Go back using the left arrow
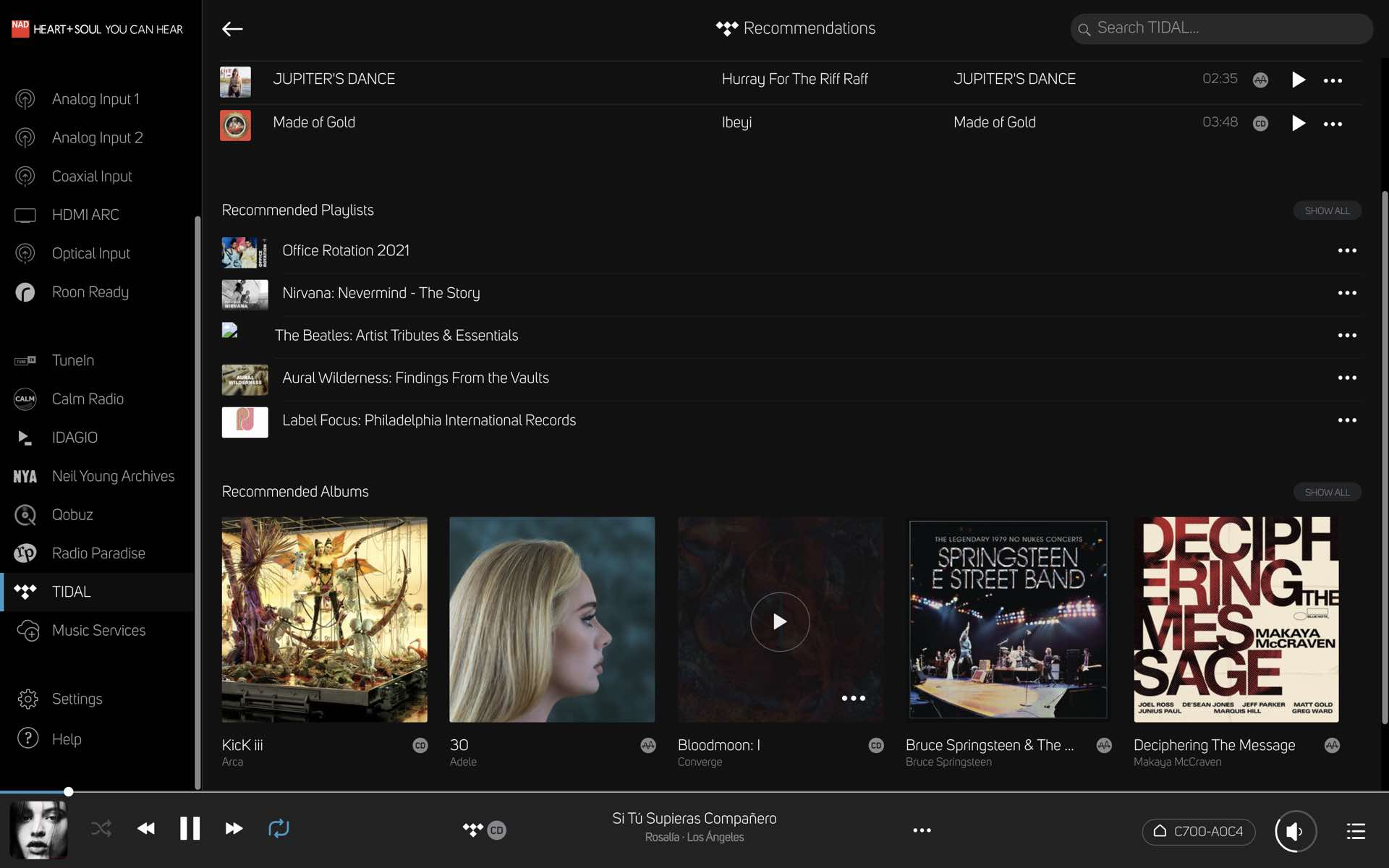This screenshot has width=1389, height=868. (232, 29)
